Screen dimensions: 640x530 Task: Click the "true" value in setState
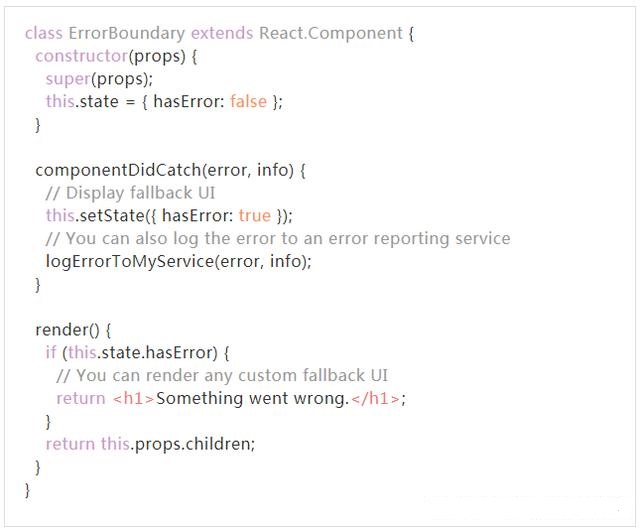pos(254,215)
